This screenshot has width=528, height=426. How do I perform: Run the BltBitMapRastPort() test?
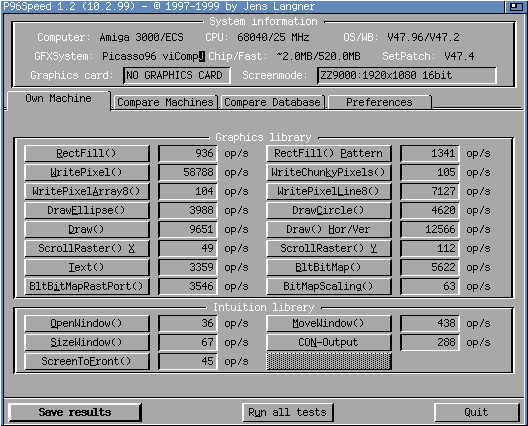pyautogui.click(x=87, y=286)
